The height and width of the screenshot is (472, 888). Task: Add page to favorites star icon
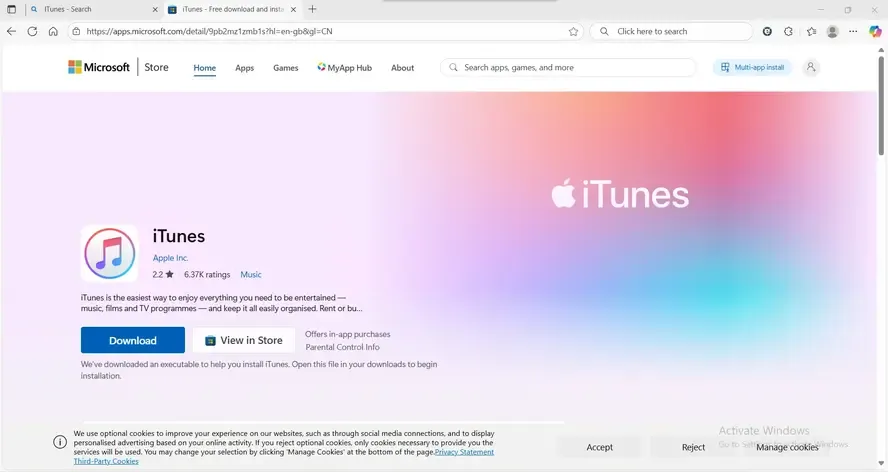(573, 31)
